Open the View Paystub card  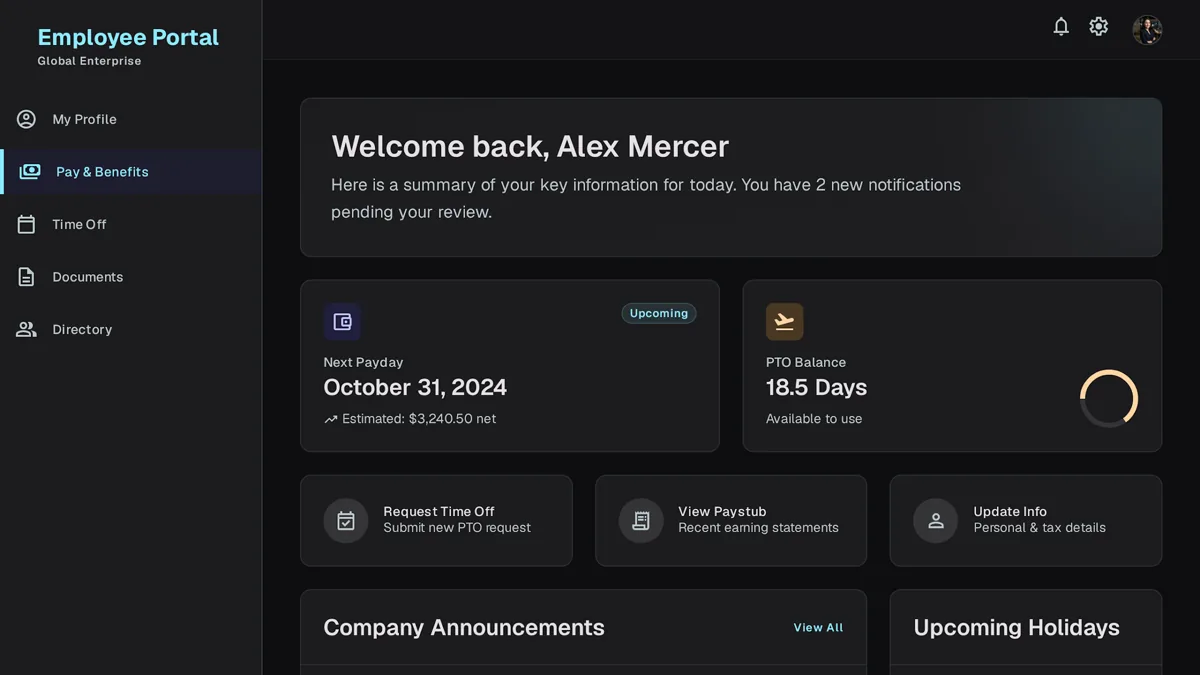coord(731,520)
